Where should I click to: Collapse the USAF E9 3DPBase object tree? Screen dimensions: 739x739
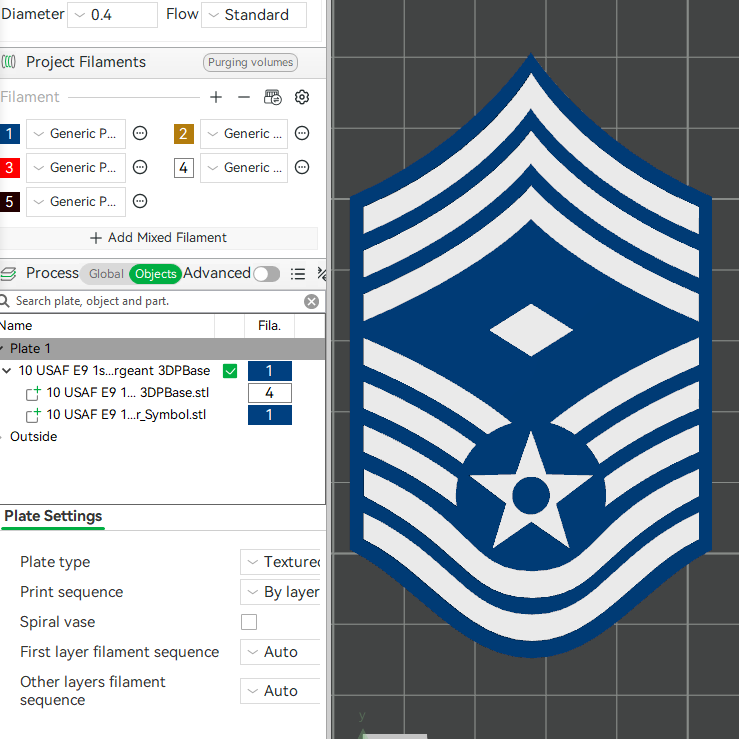click(7, 371)
